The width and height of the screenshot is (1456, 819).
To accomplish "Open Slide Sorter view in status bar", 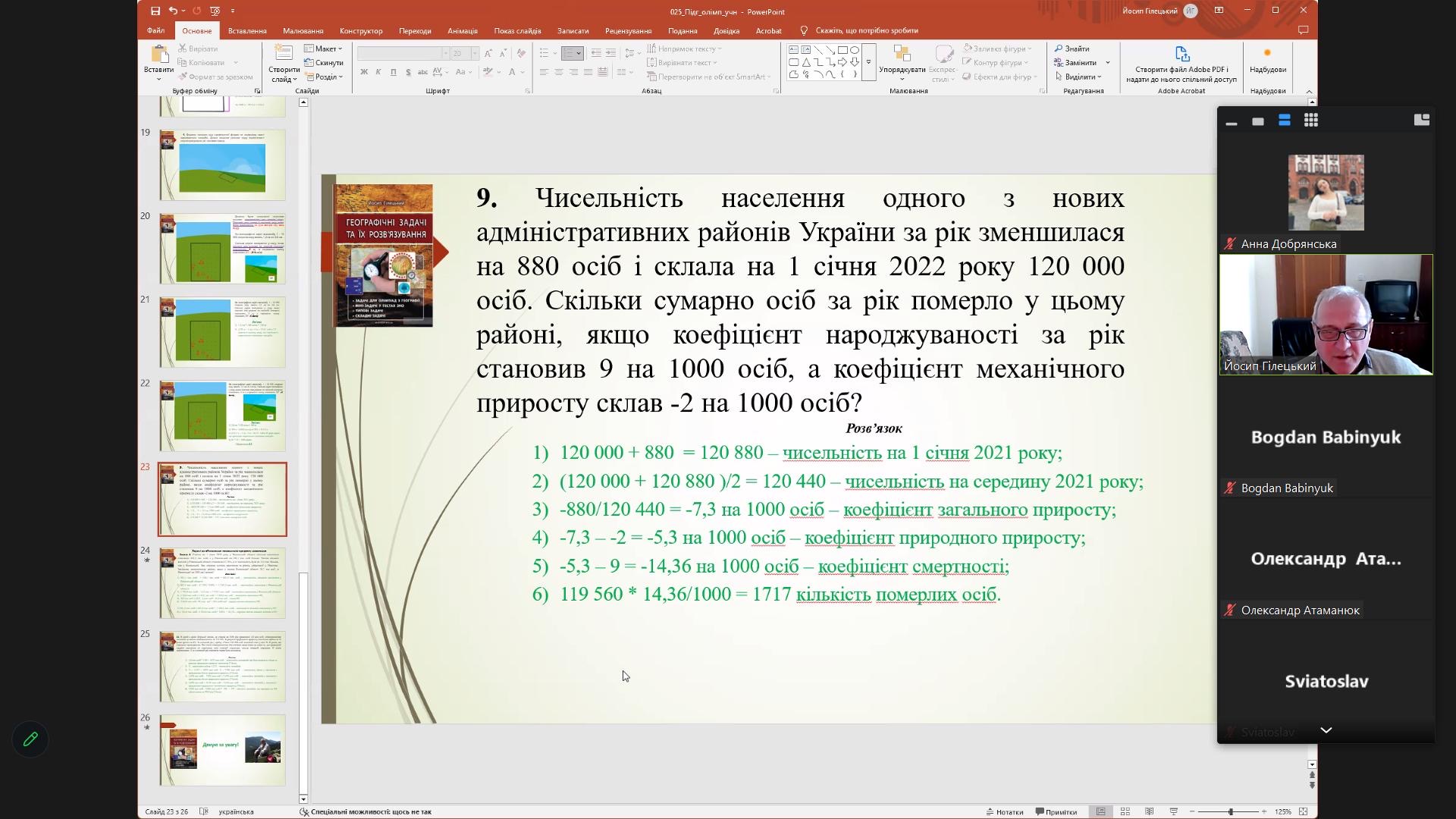I will (1125, 811).
